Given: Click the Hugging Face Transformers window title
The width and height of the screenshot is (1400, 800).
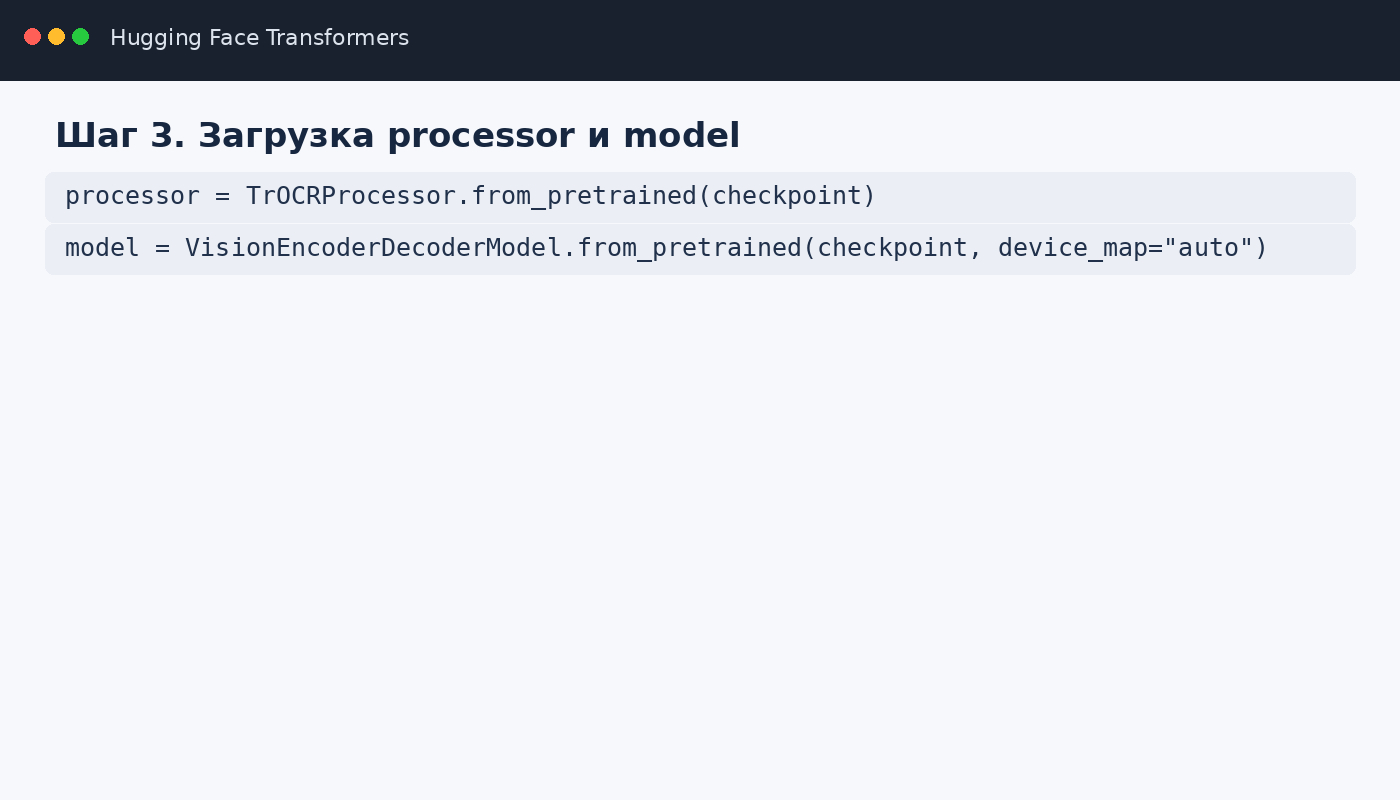Looking at the screenshot, I should point(259,38).
